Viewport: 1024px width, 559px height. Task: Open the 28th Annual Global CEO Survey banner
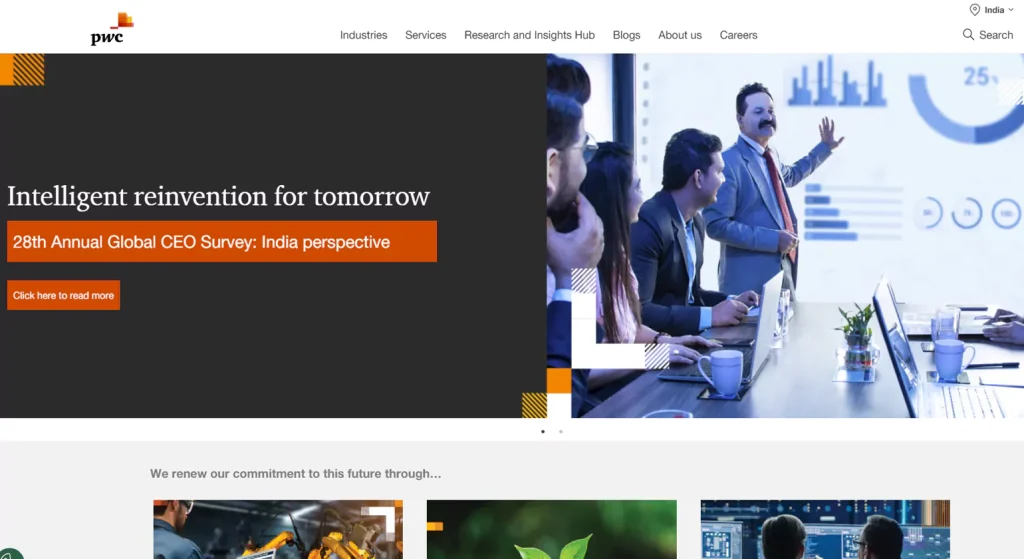pyautogui.click(x=221, y=242)
